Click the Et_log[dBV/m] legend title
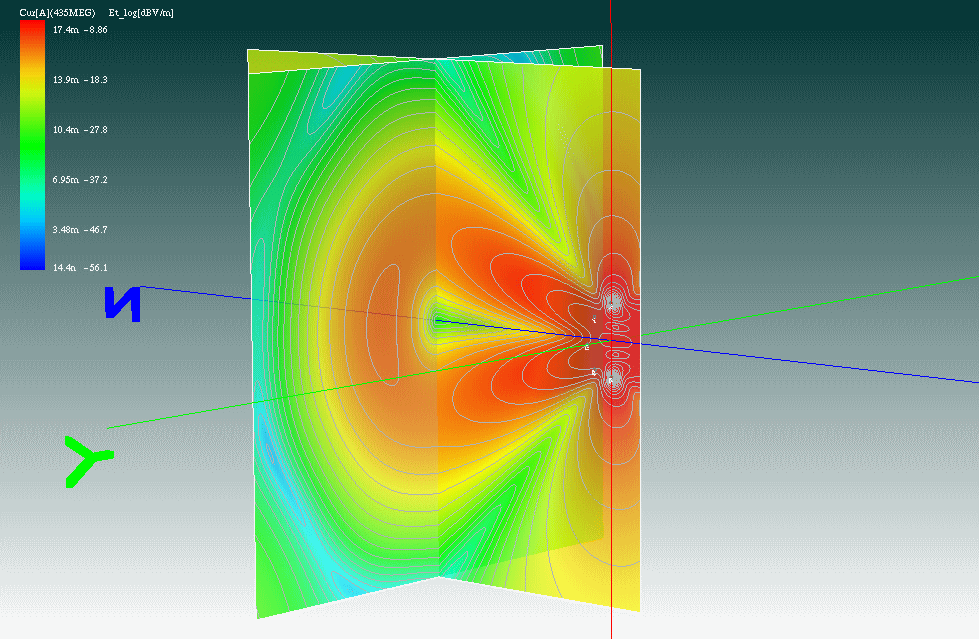Image resolution: width=979 pixels, height=639 pixels. (143, 13)
